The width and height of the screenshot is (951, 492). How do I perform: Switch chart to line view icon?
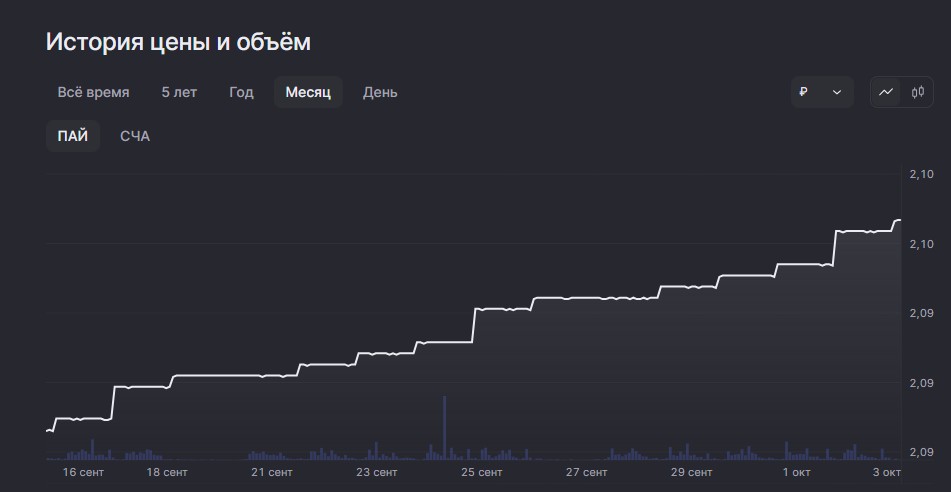coord(886,92)
